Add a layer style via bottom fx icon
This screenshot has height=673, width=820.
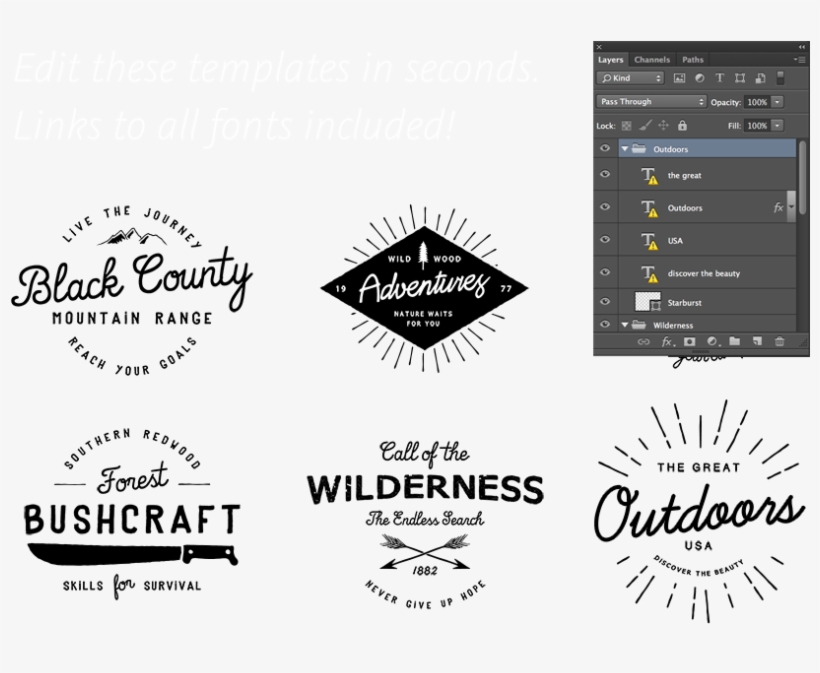coord(667,341)
